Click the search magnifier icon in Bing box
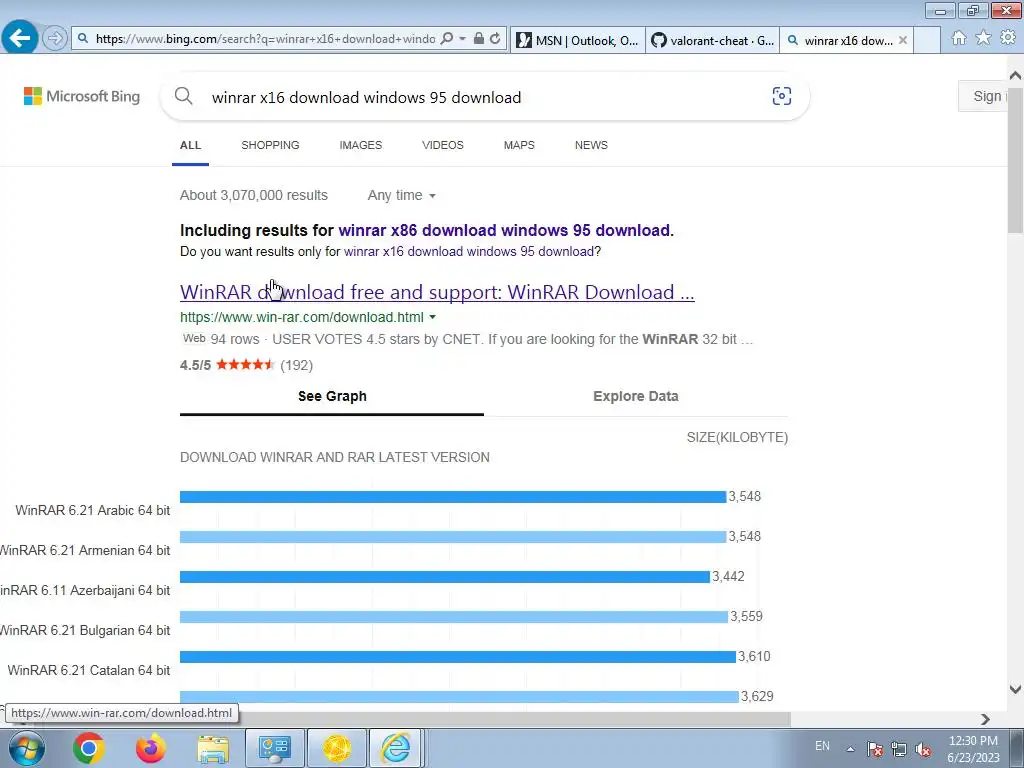The height and width of the screenshot is (768, 1024). pos(184,97)
